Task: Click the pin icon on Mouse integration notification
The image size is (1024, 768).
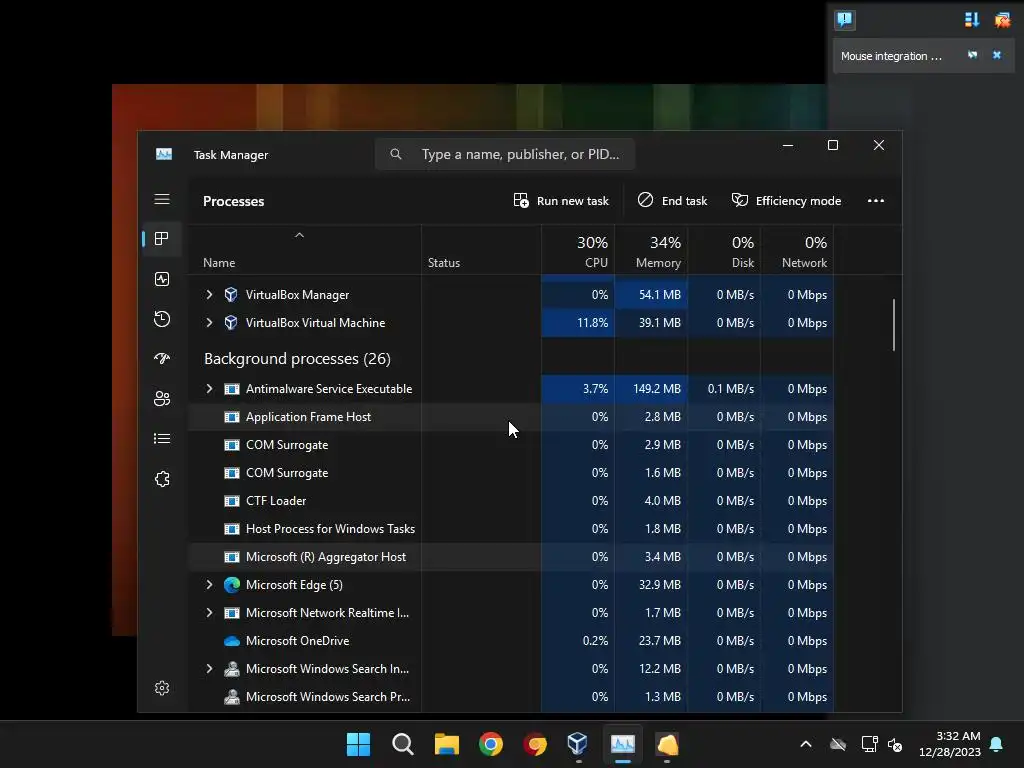Action: [972, 56]
